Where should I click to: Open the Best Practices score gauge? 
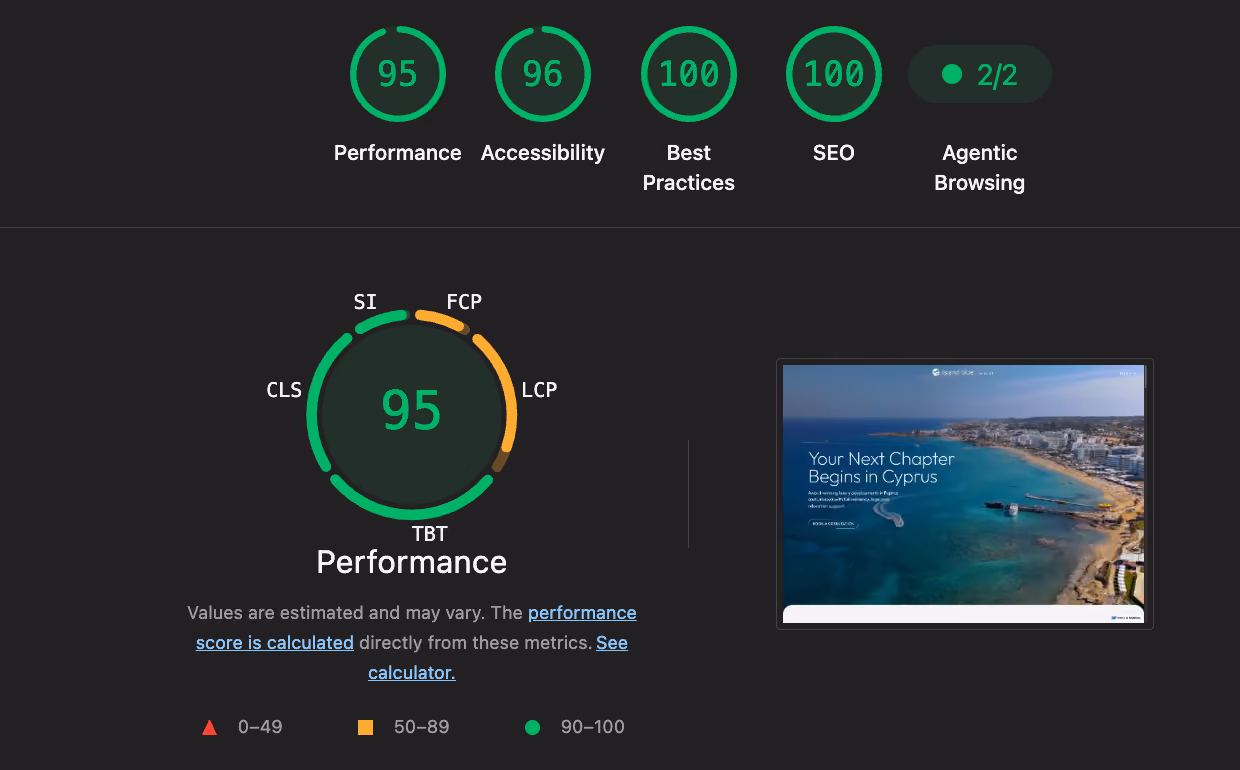689,74
